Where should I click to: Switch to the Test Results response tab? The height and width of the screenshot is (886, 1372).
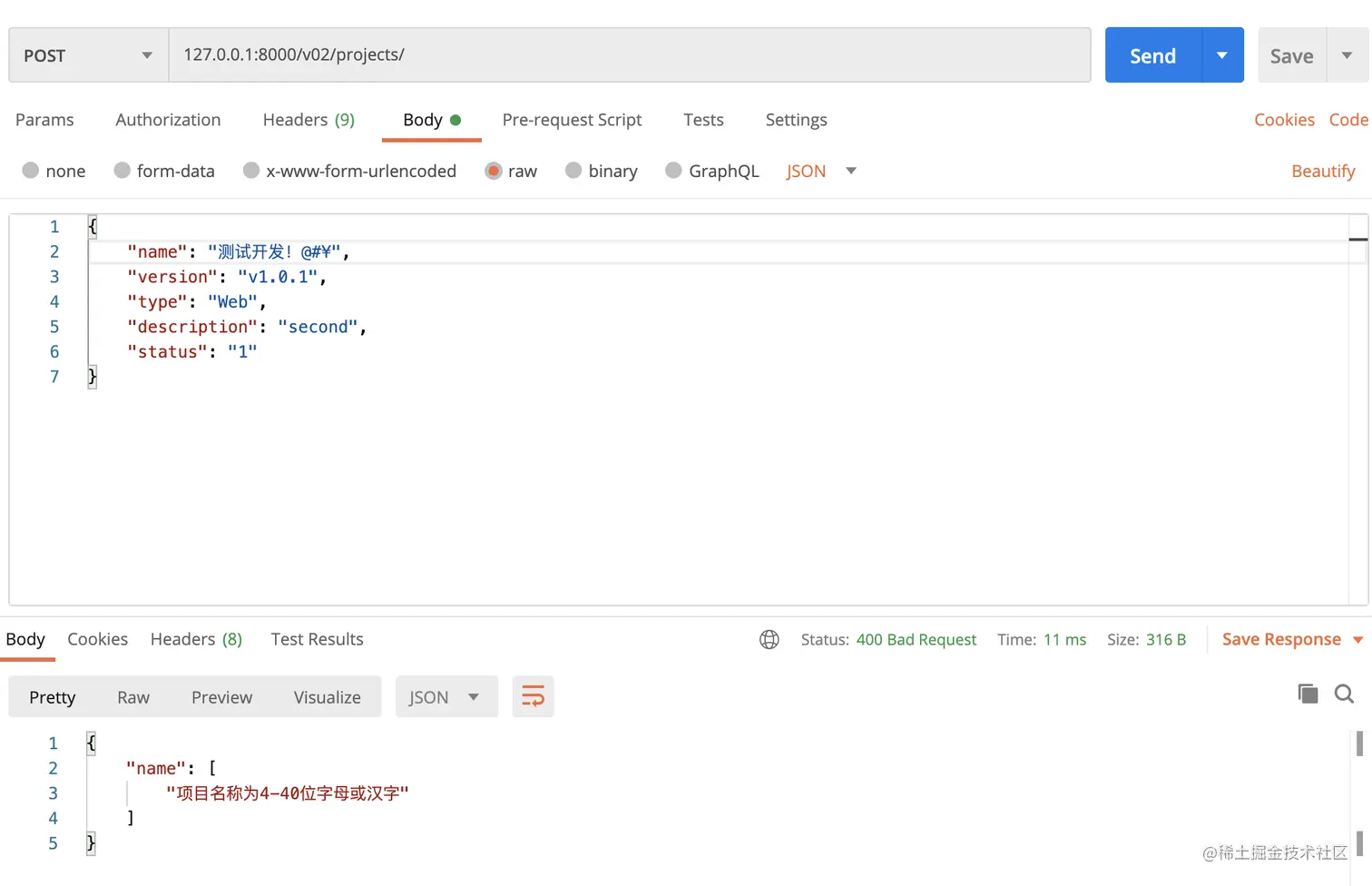(x=317, y=640)
